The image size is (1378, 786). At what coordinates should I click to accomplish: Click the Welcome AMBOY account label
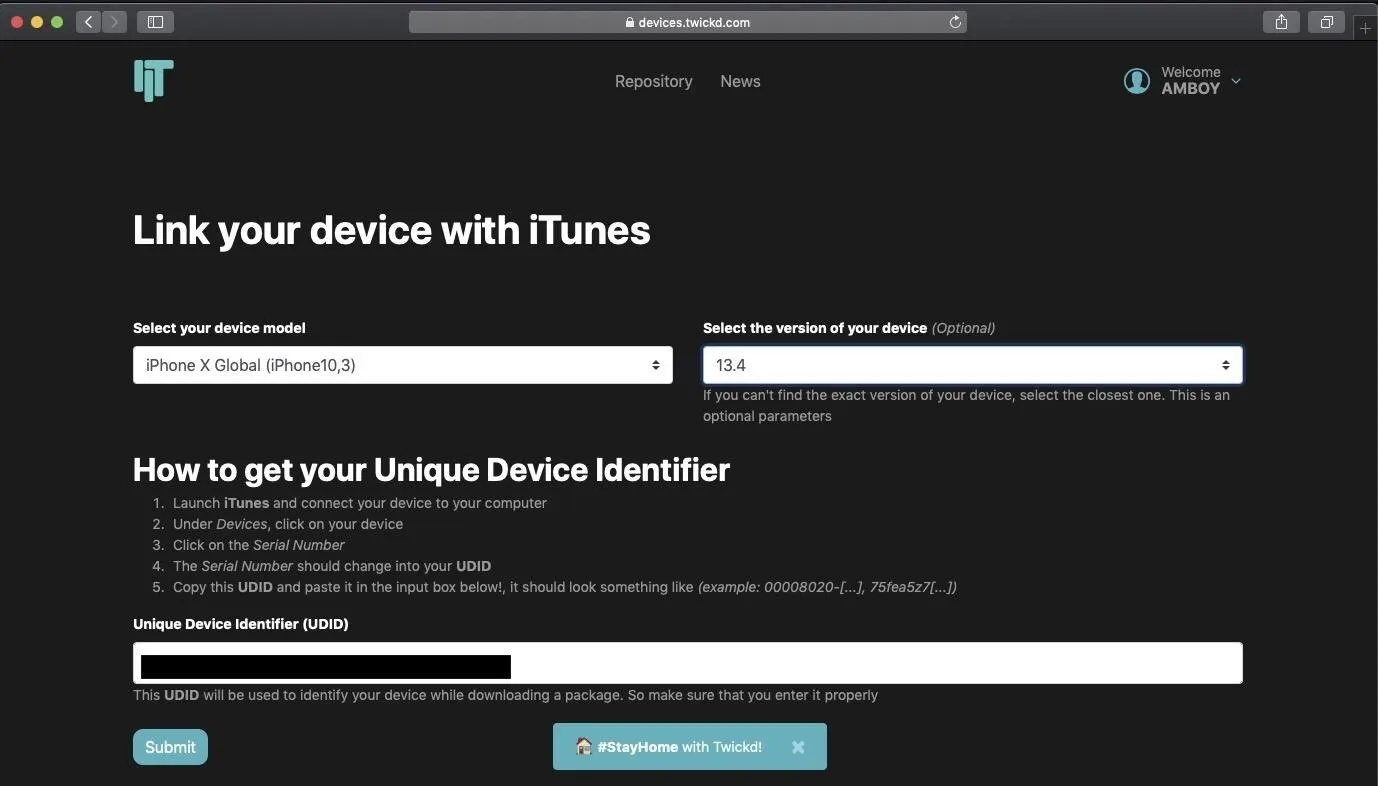click(1190, 80)
